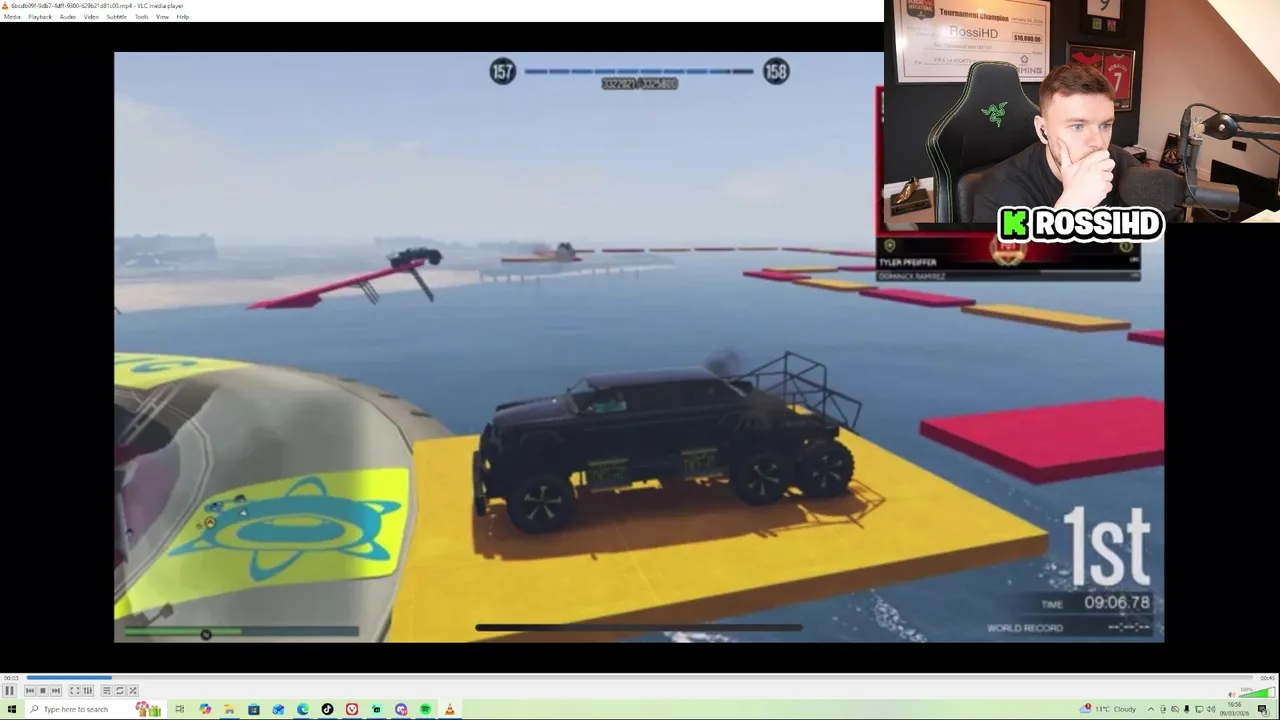Click elapsed time label 00:03

point(11,678)
